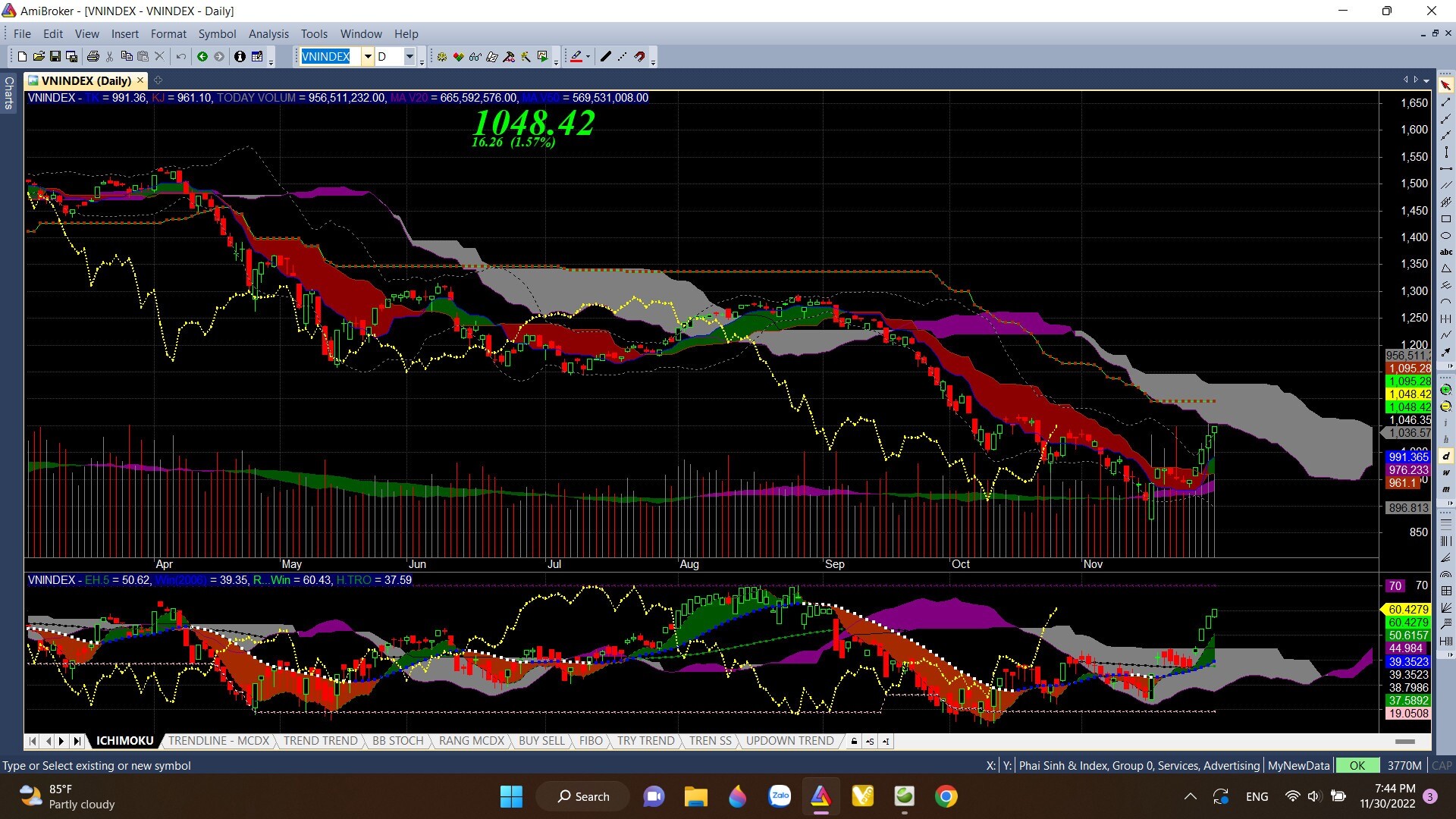
Task: Open the Explore glasses icon
Action: 475,57
